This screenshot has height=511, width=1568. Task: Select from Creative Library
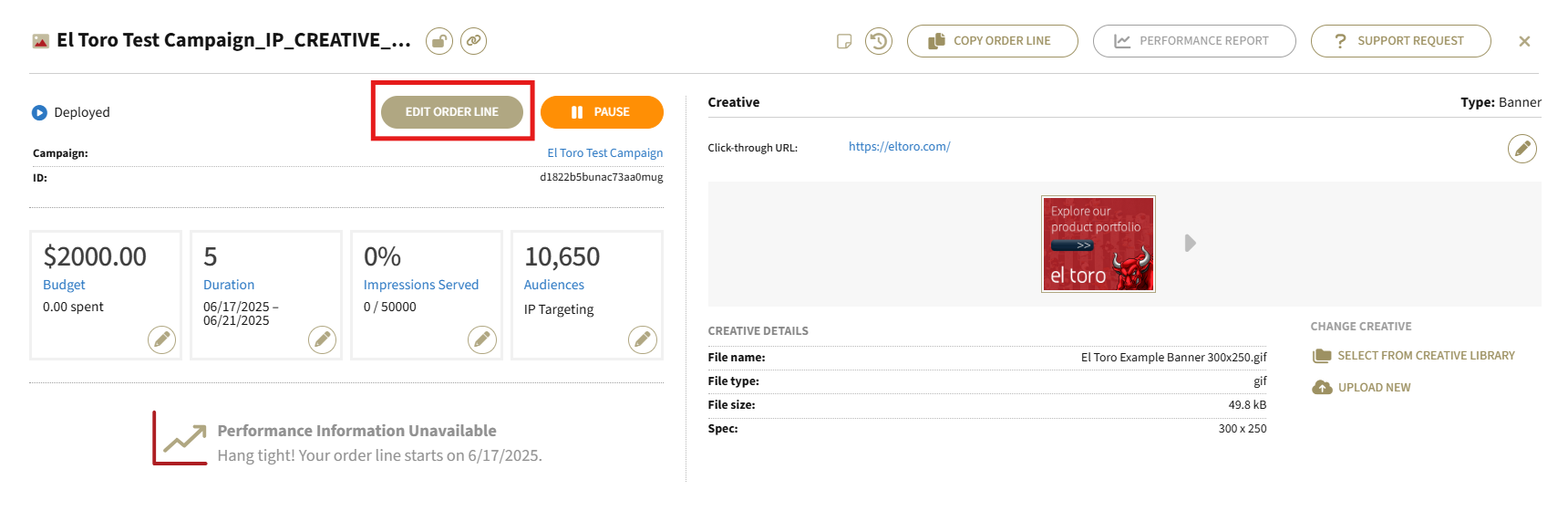point(1414,356)
